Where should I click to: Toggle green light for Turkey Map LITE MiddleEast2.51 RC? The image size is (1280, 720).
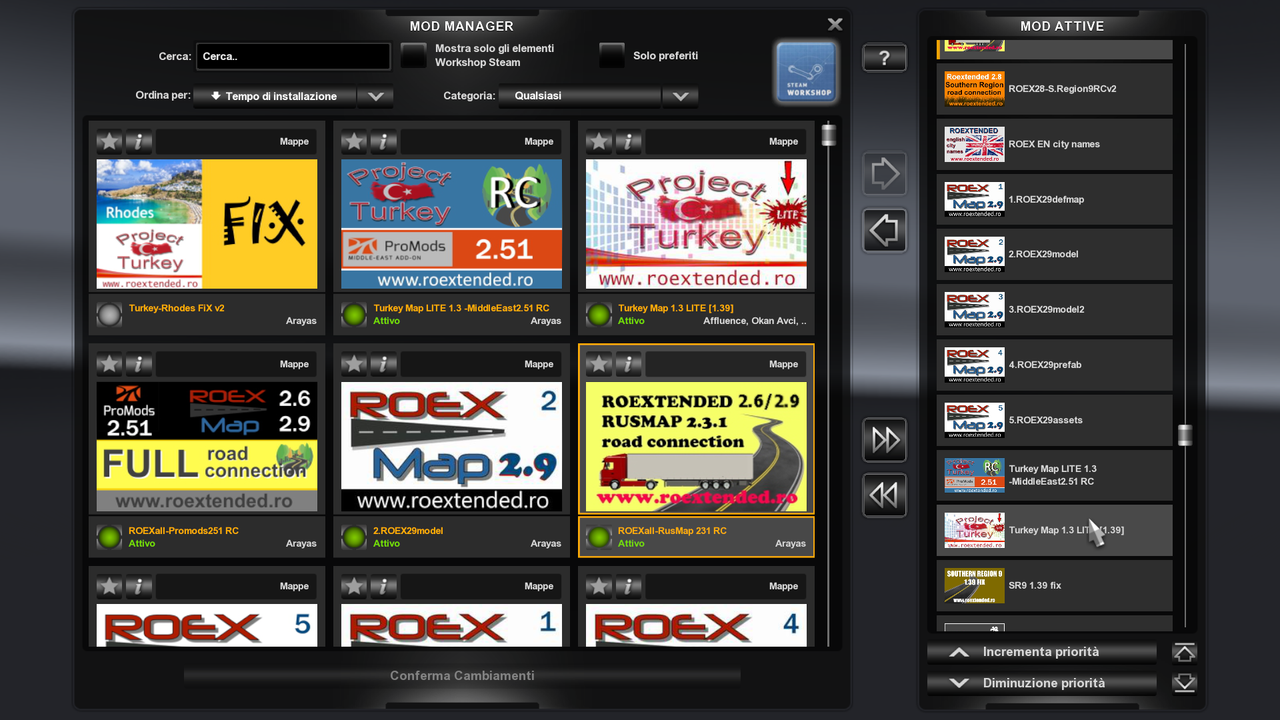click(x=354, y=315)
